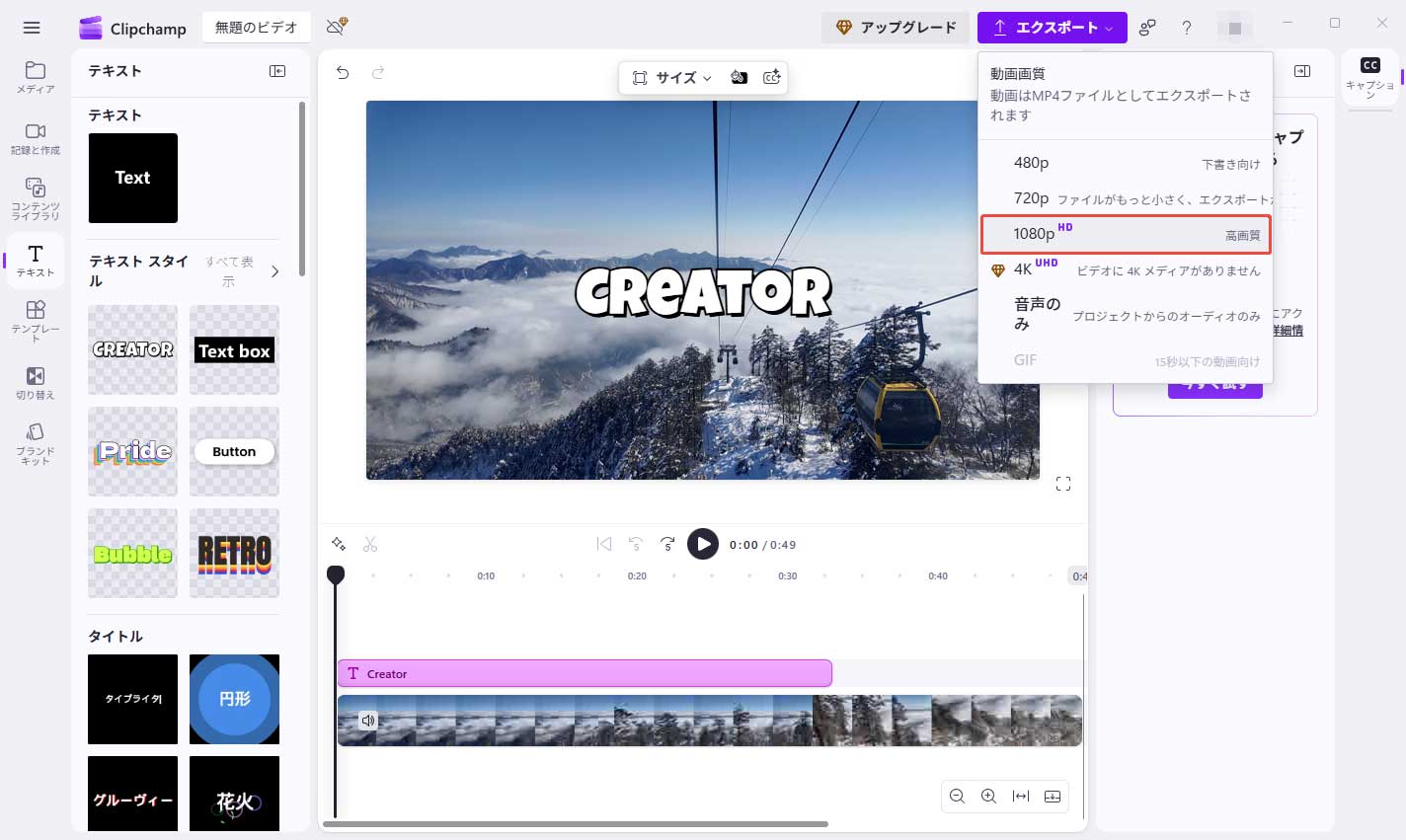1406x840 pixels.
Task: Select the scissors split tool above the timeline
Action: (x=370, y=544)
